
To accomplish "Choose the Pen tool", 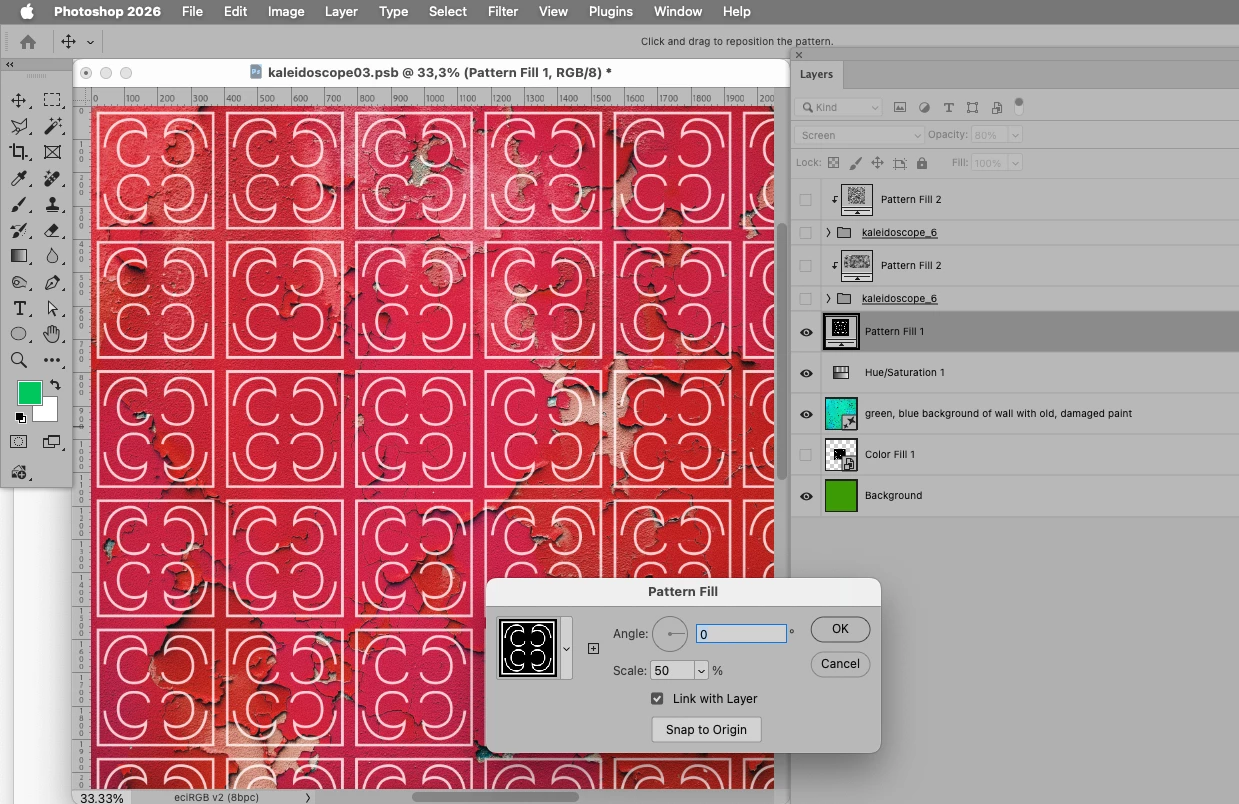I will [x=52, y=282].
